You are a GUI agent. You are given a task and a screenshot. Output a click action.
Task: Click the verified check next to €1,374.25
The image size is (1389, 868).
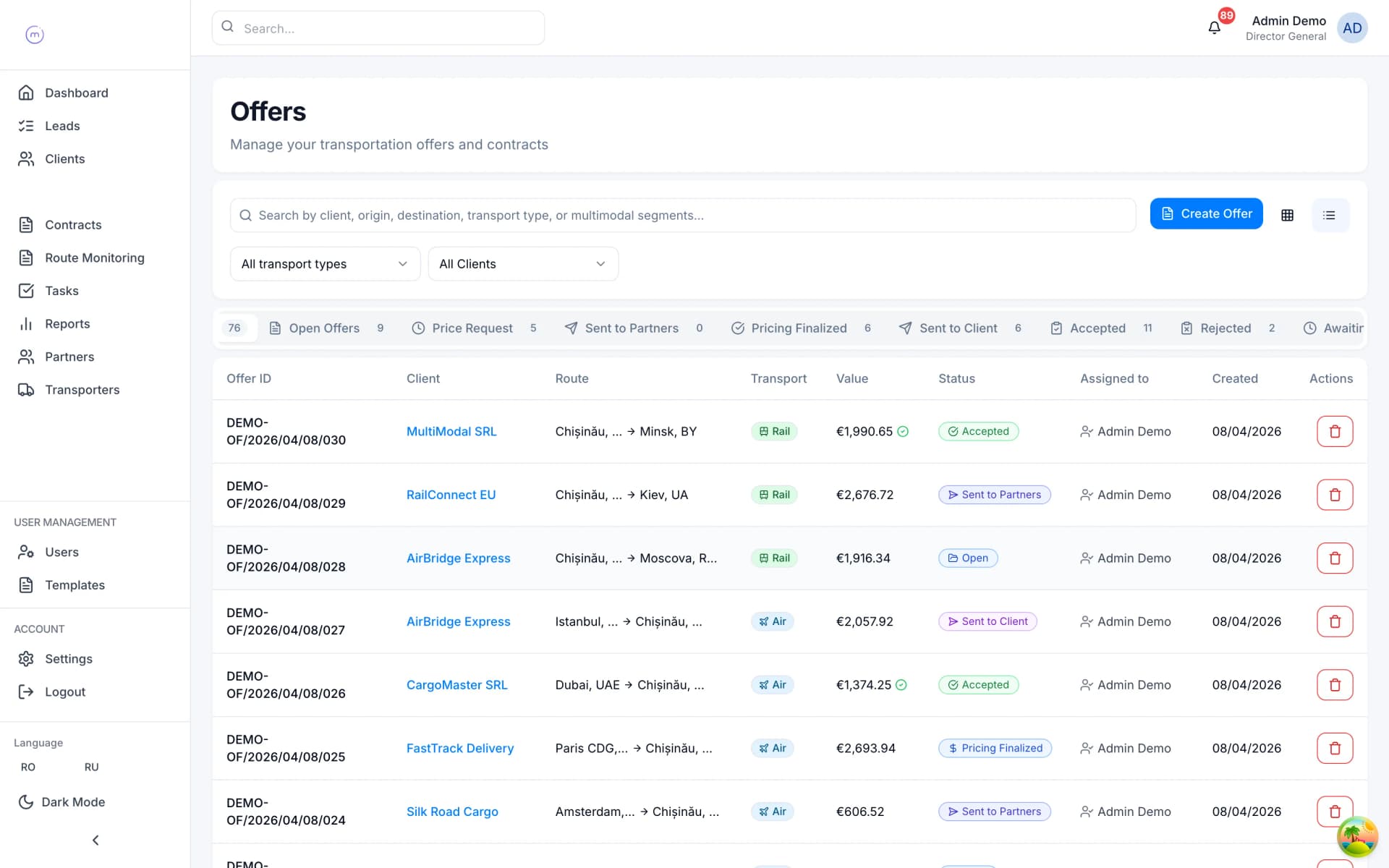click(x=901, y=685)
